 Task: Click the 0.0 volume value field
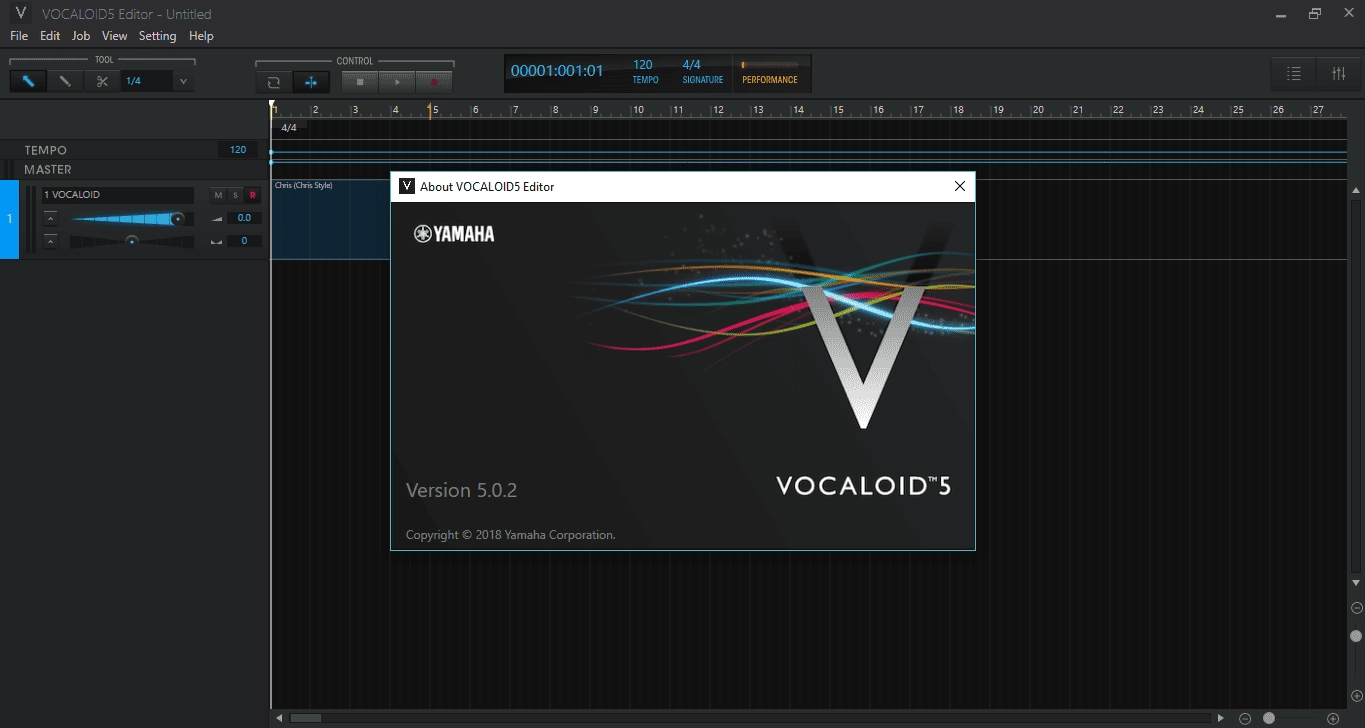click(244, 218)
